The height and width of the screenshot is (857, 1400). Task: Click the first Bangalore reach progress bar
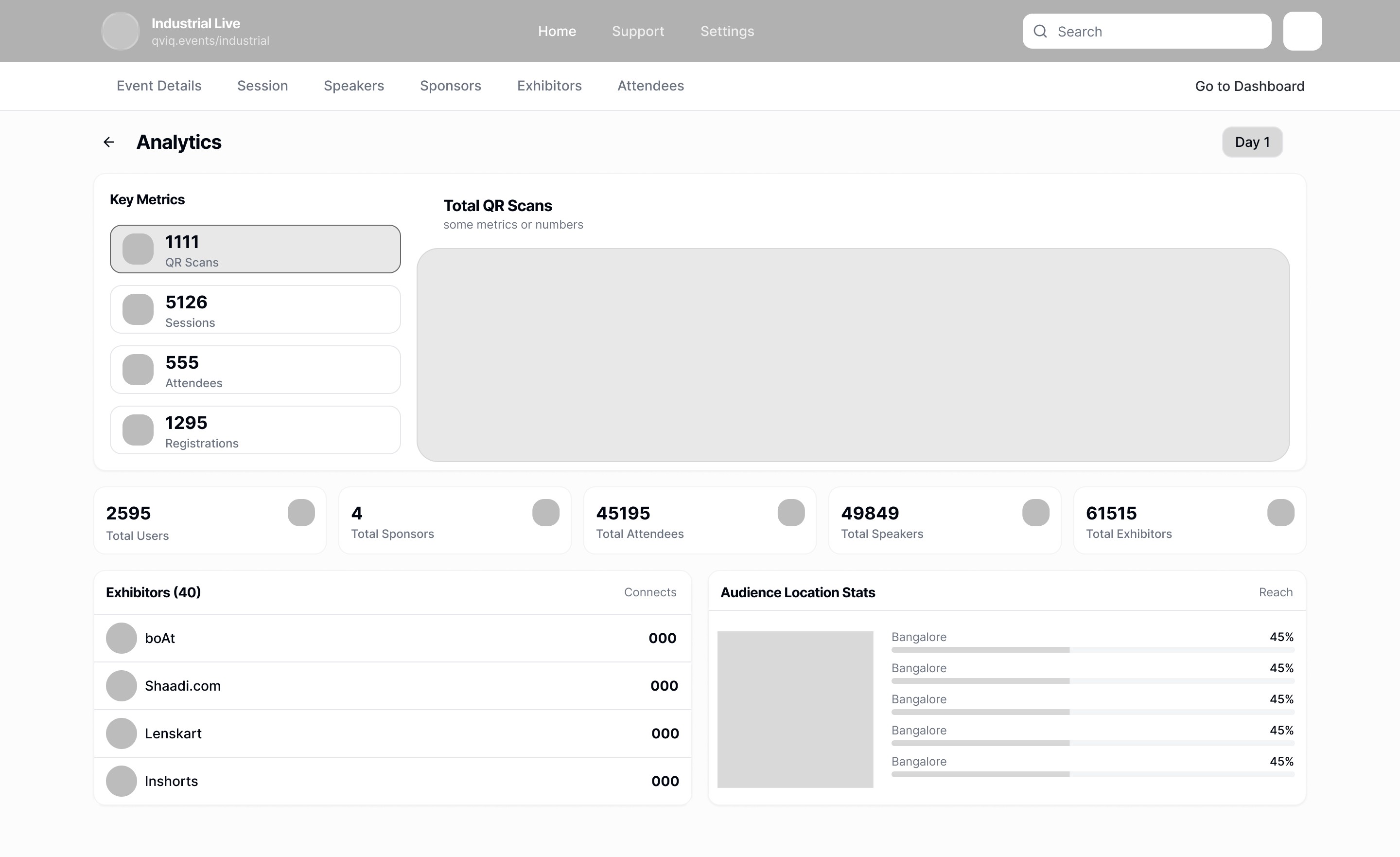tap(1092, 649)
